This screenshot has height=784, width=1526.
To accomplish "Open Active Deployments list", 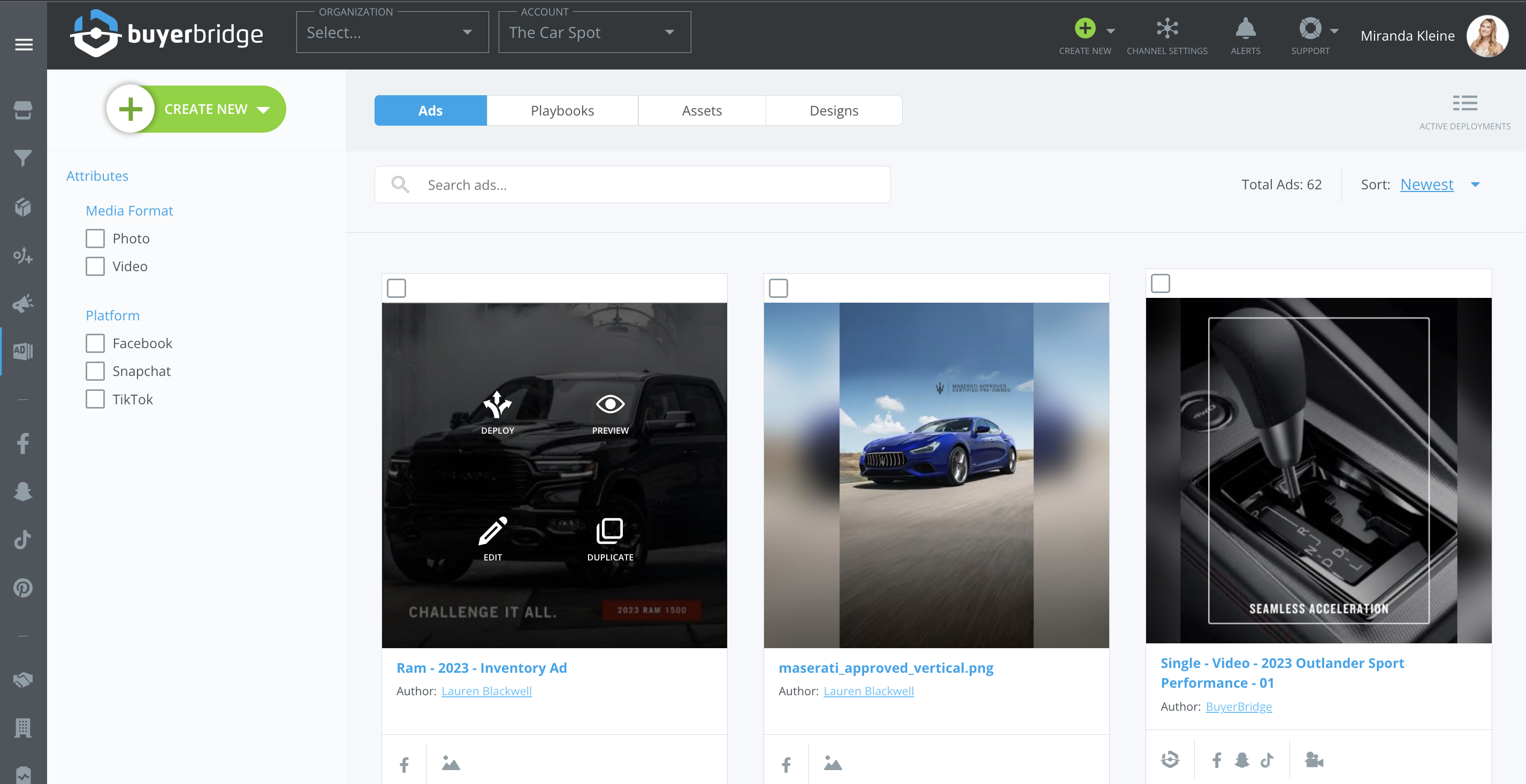I will (x=1464, y=112).
